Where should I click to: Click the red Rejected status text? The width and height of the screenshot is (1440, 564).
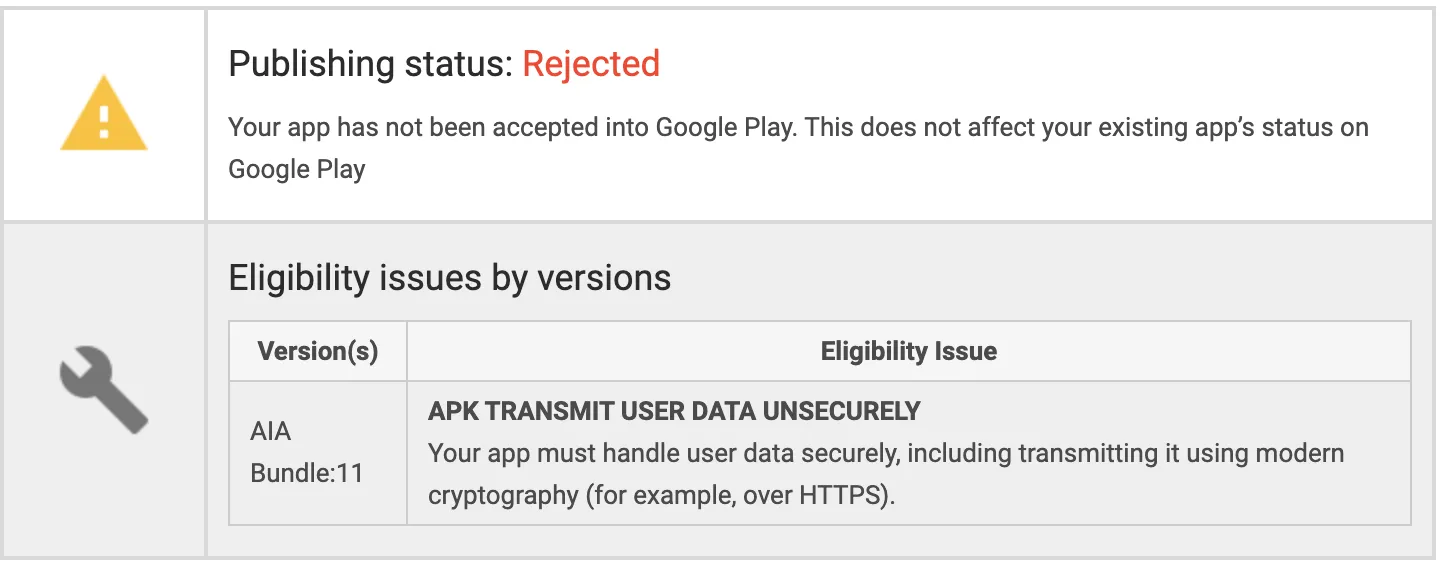[x=591, y=64]
